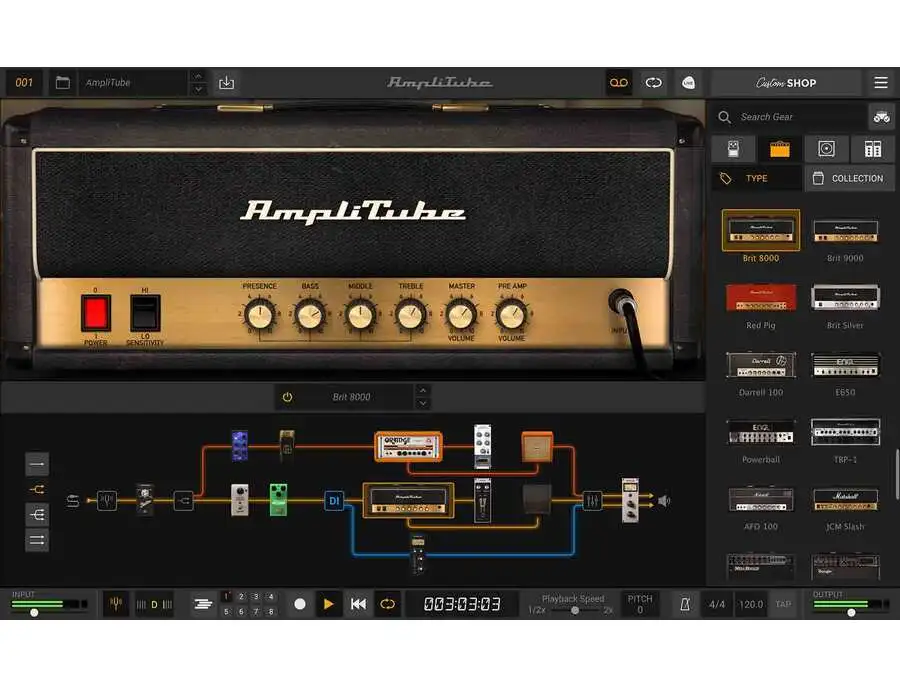The width and height of the screenshot is (900, 687).
Task: Click the BASS knob
Action: 310,315
